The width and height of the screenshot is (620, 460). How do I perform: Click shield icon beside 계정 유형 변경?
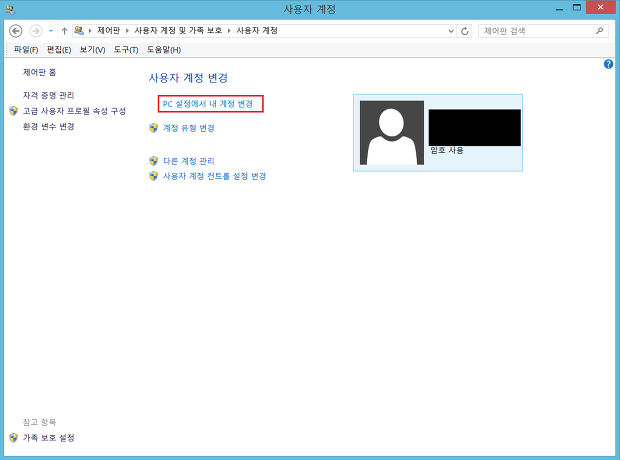154,128
